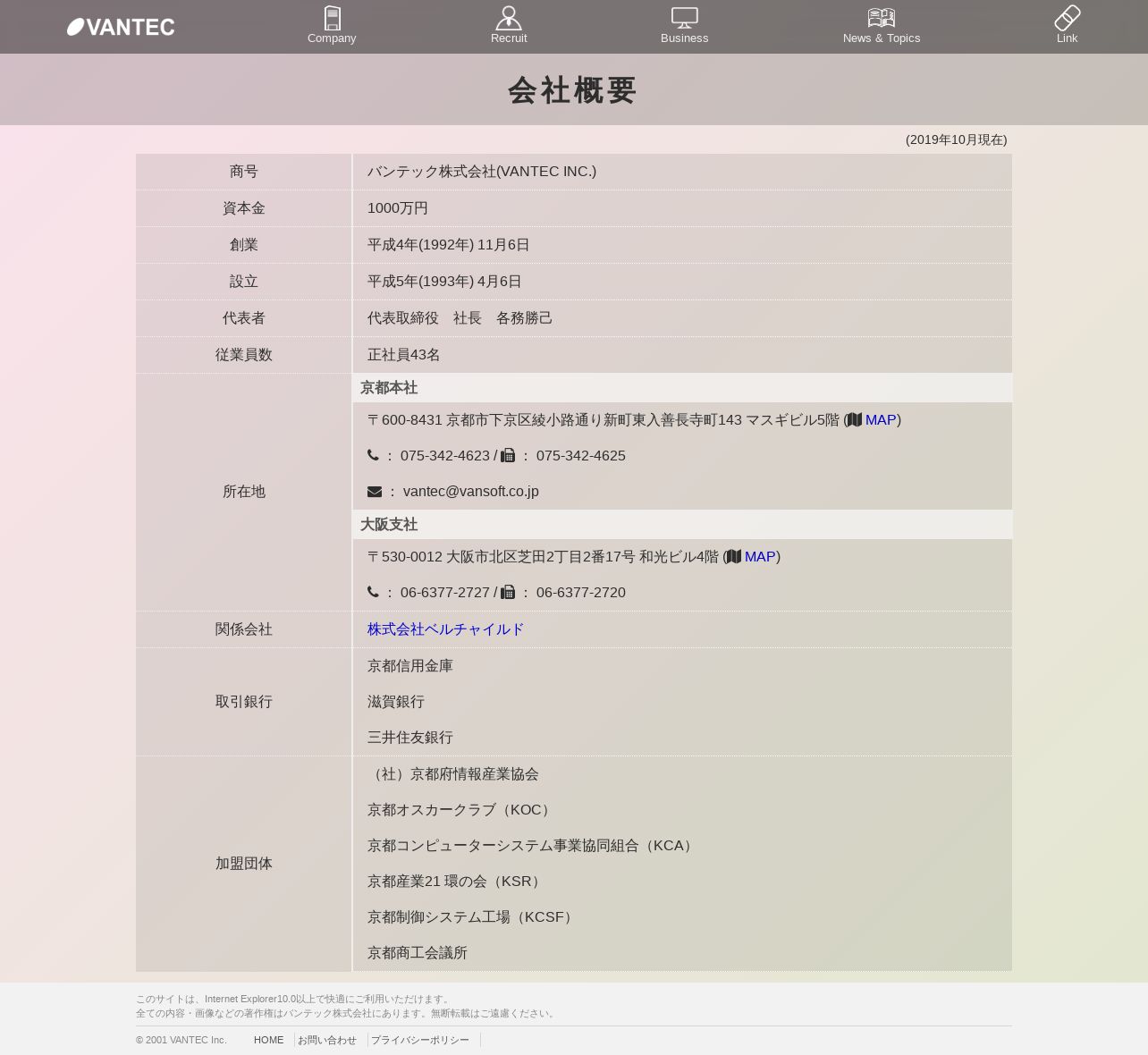Image resolution: width=1148 pixels, height=1055 pixels.
Task: Open the Recruit menu label
Action: point(509,38)
